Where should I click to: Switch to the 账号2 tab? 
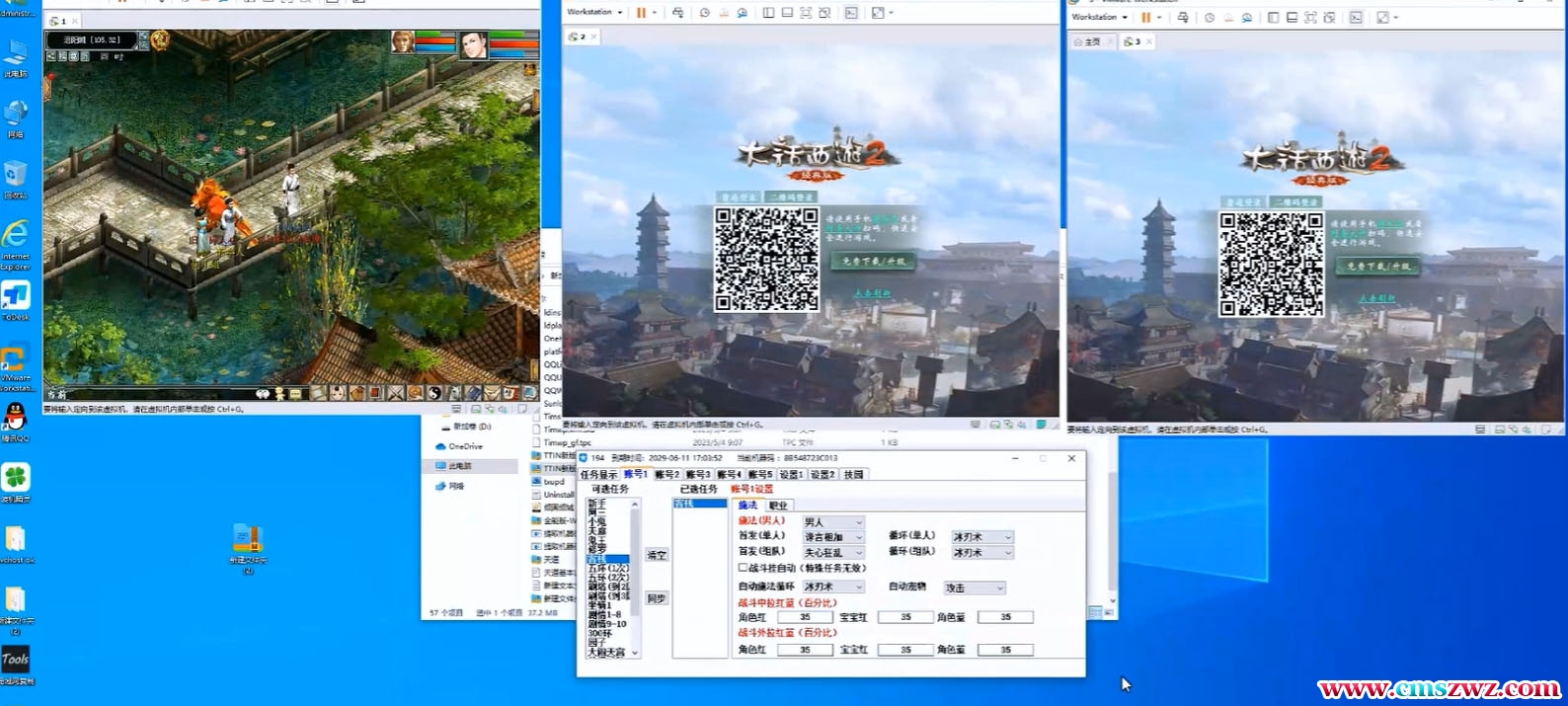(666, 475)
